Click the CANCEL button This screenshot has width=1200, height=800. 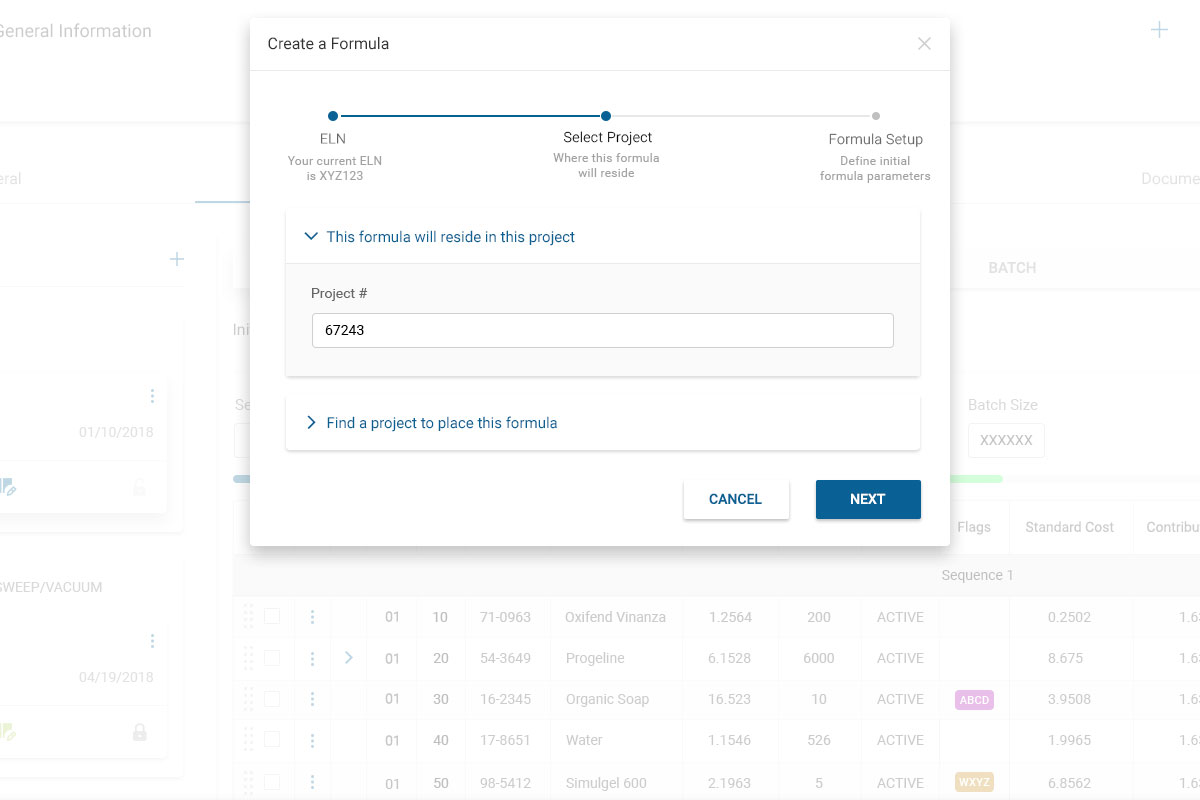736,499
